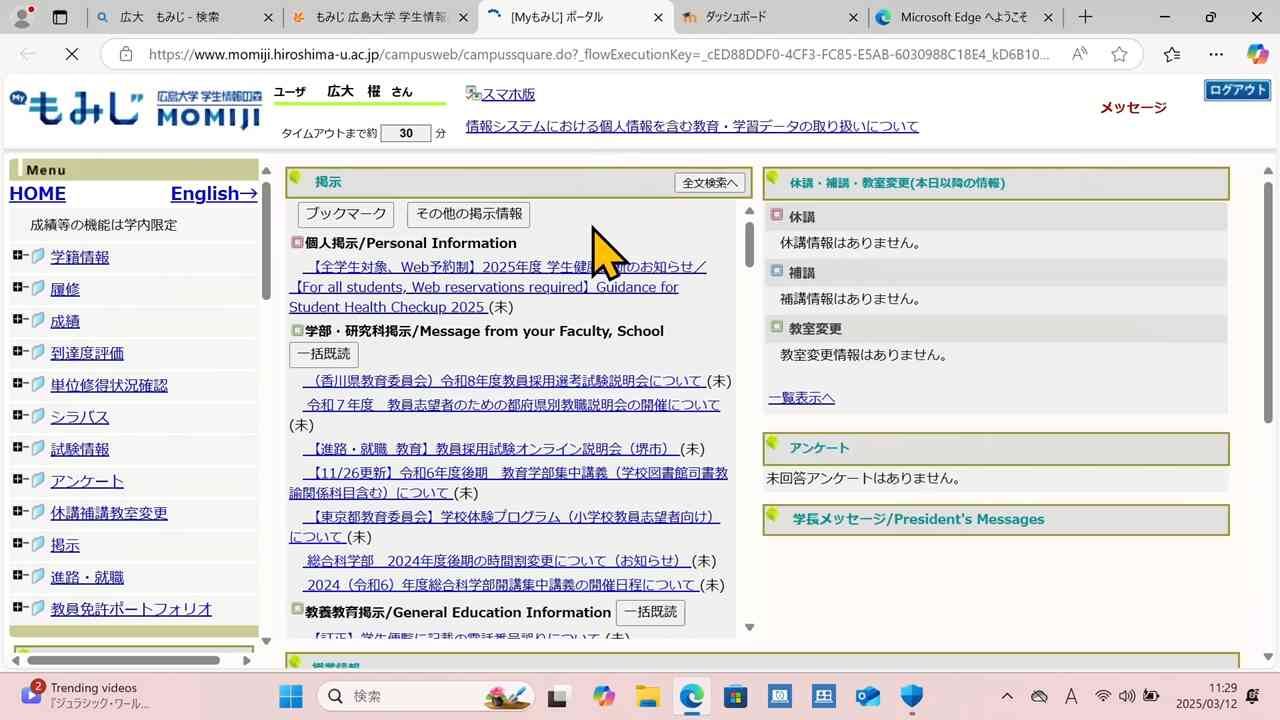Open the tab actions menu icon
This screenshot has height=720, width=1280.
point(60,17)
